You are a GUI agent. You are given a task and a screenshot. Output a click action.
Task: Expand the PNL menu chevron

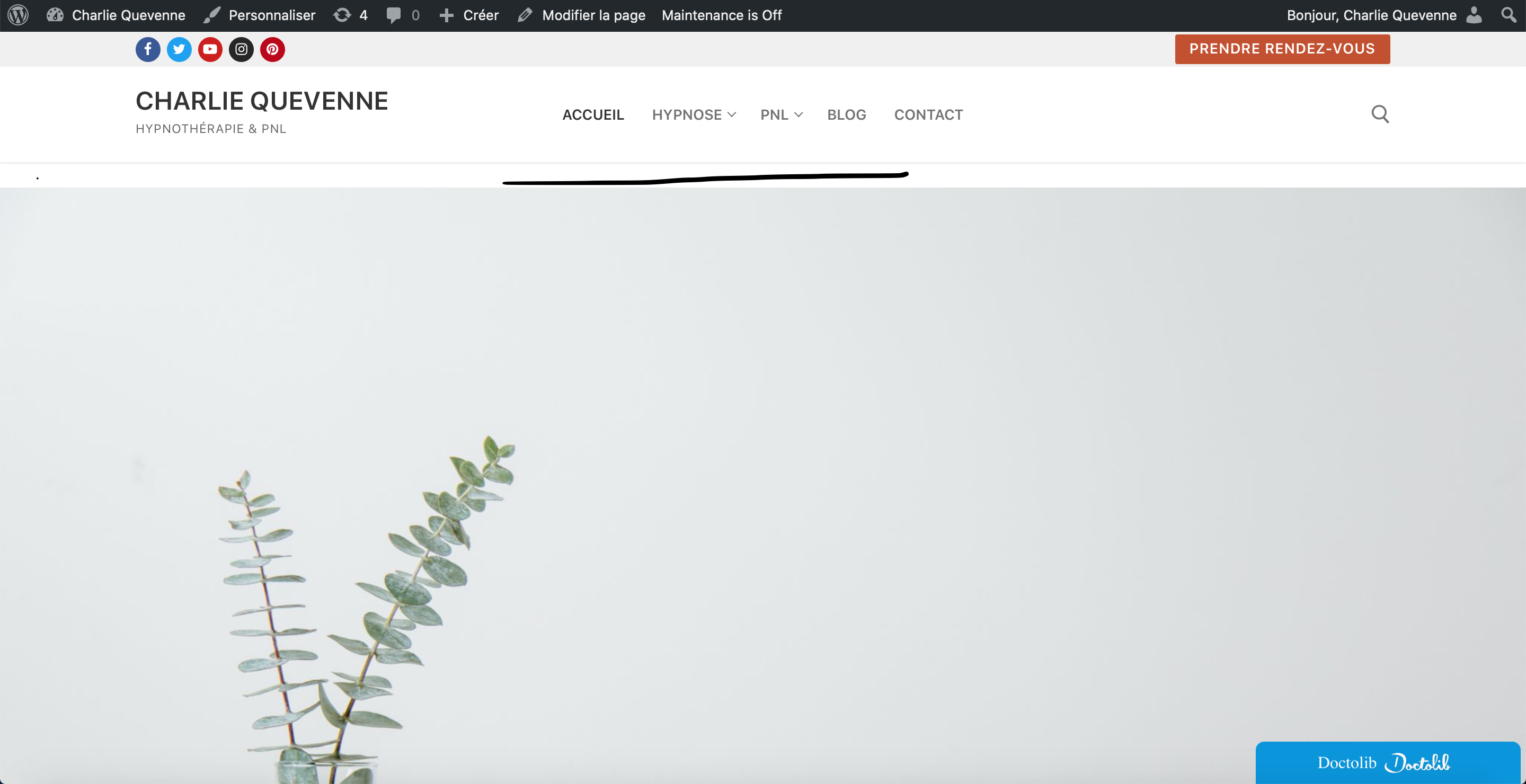798,115
